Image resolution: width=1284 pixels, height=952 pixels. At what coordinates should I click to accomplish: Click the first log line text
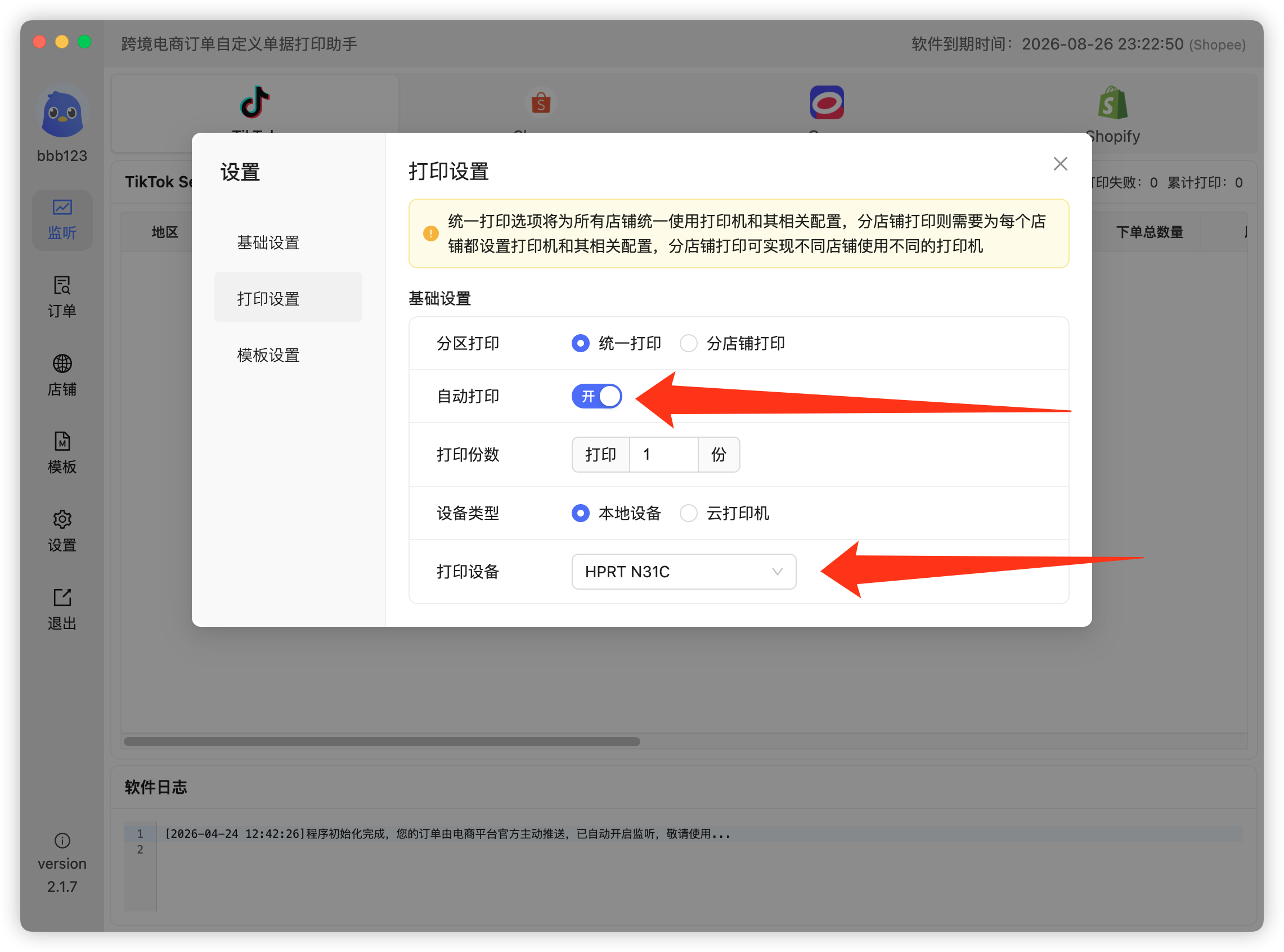(x=447, y=834)
